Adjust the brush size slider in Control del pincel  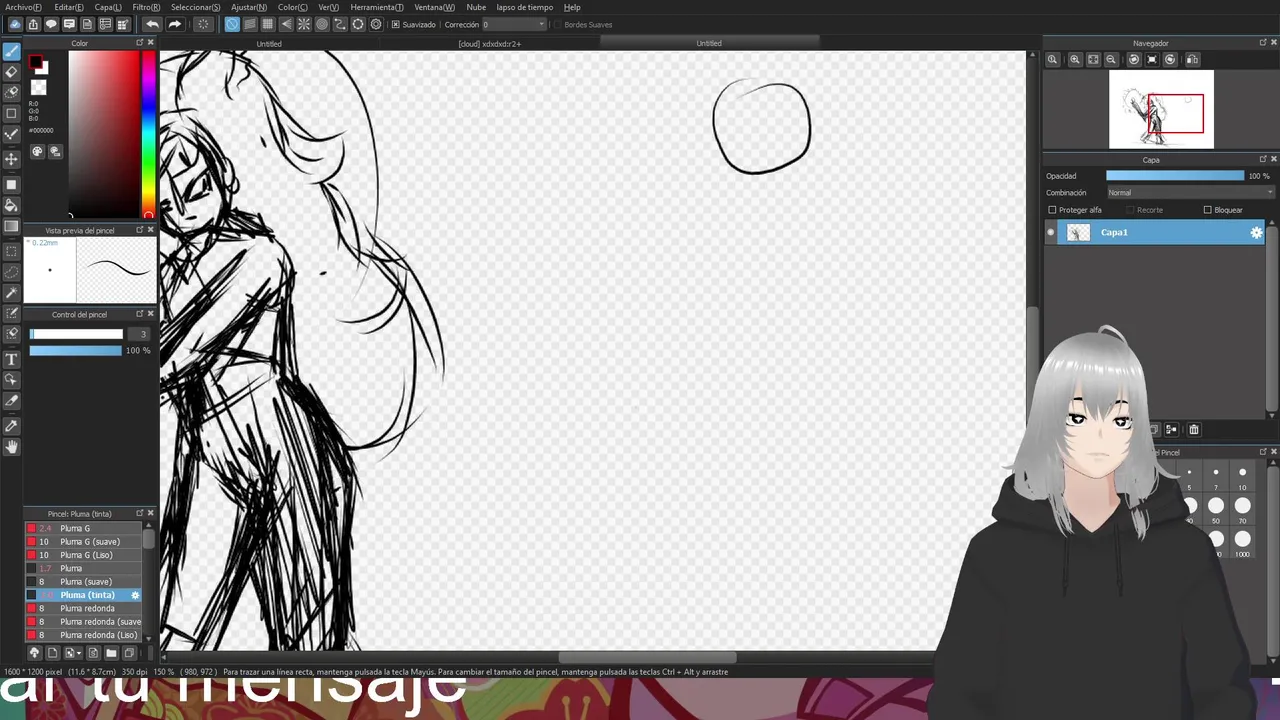click(76, 334)
